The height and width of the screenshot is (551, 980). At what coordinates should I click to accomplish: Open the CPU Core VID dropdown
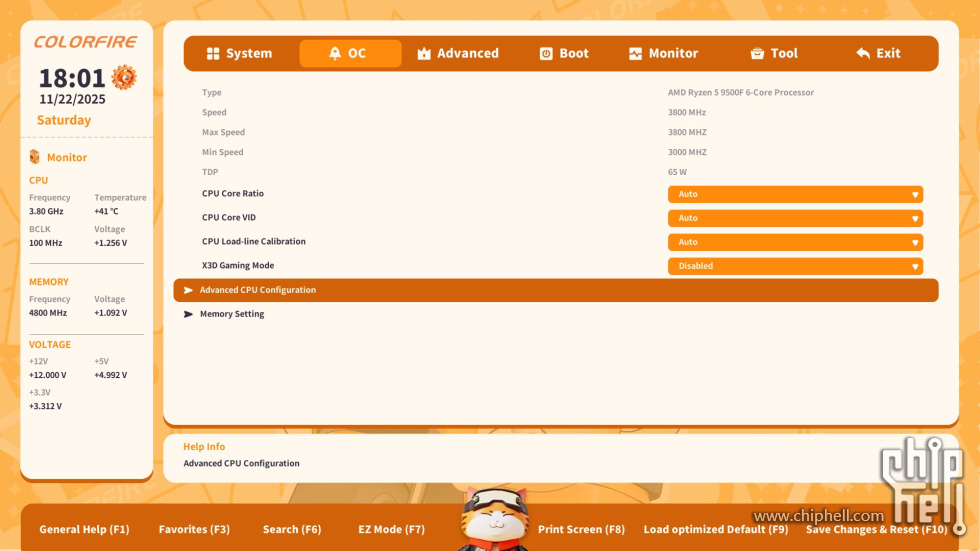point(795,218)
